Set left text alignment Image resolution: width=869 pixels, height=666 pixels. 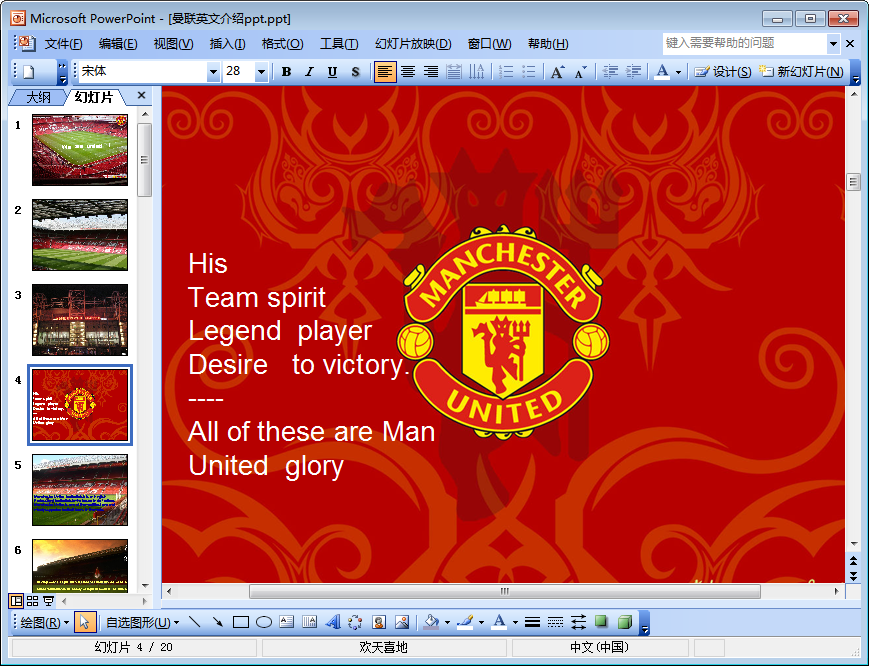pyautogui.click(x=385, y=71)
